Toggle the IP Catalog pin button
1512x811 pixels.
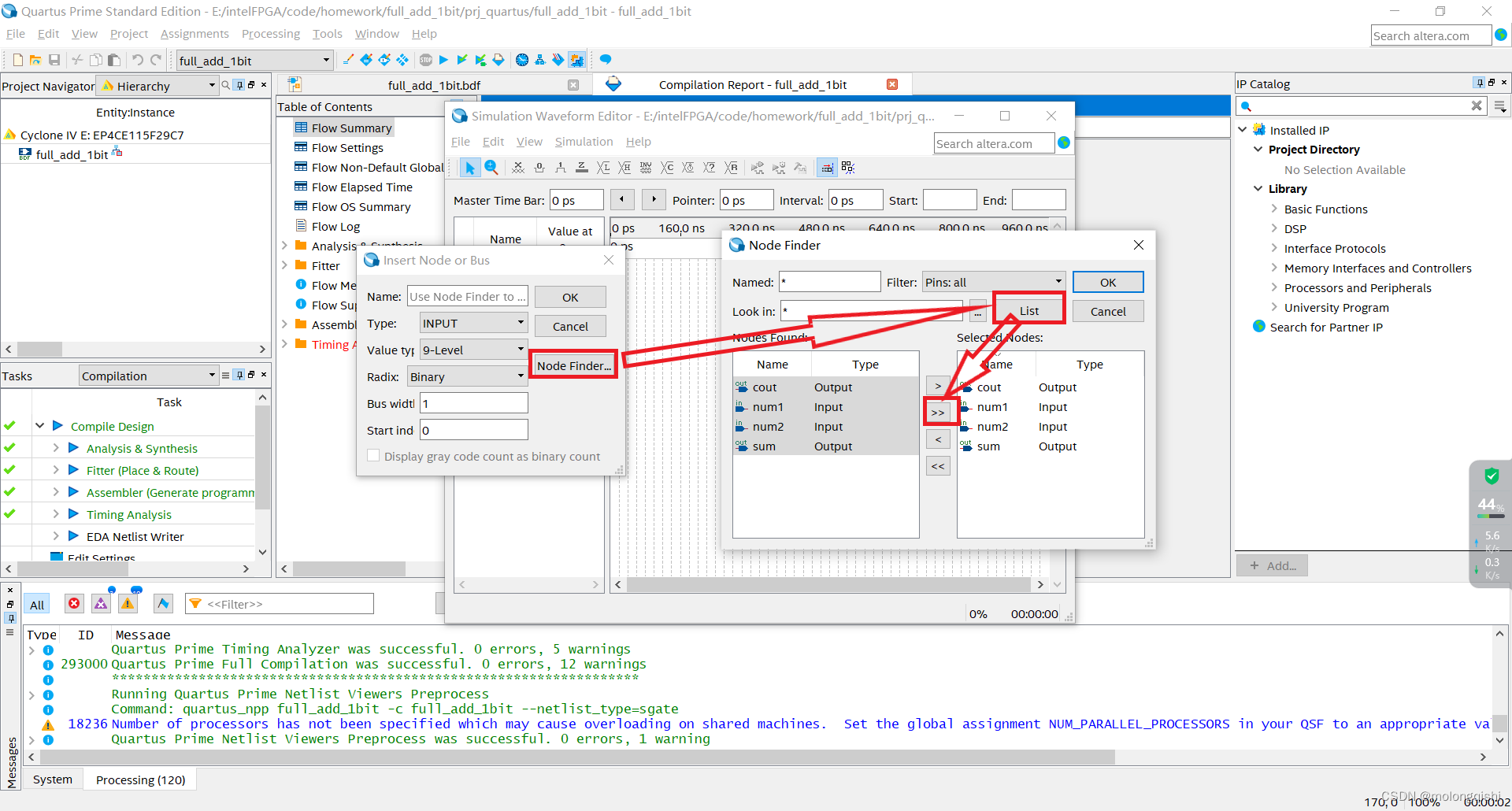coord(1480,83)
